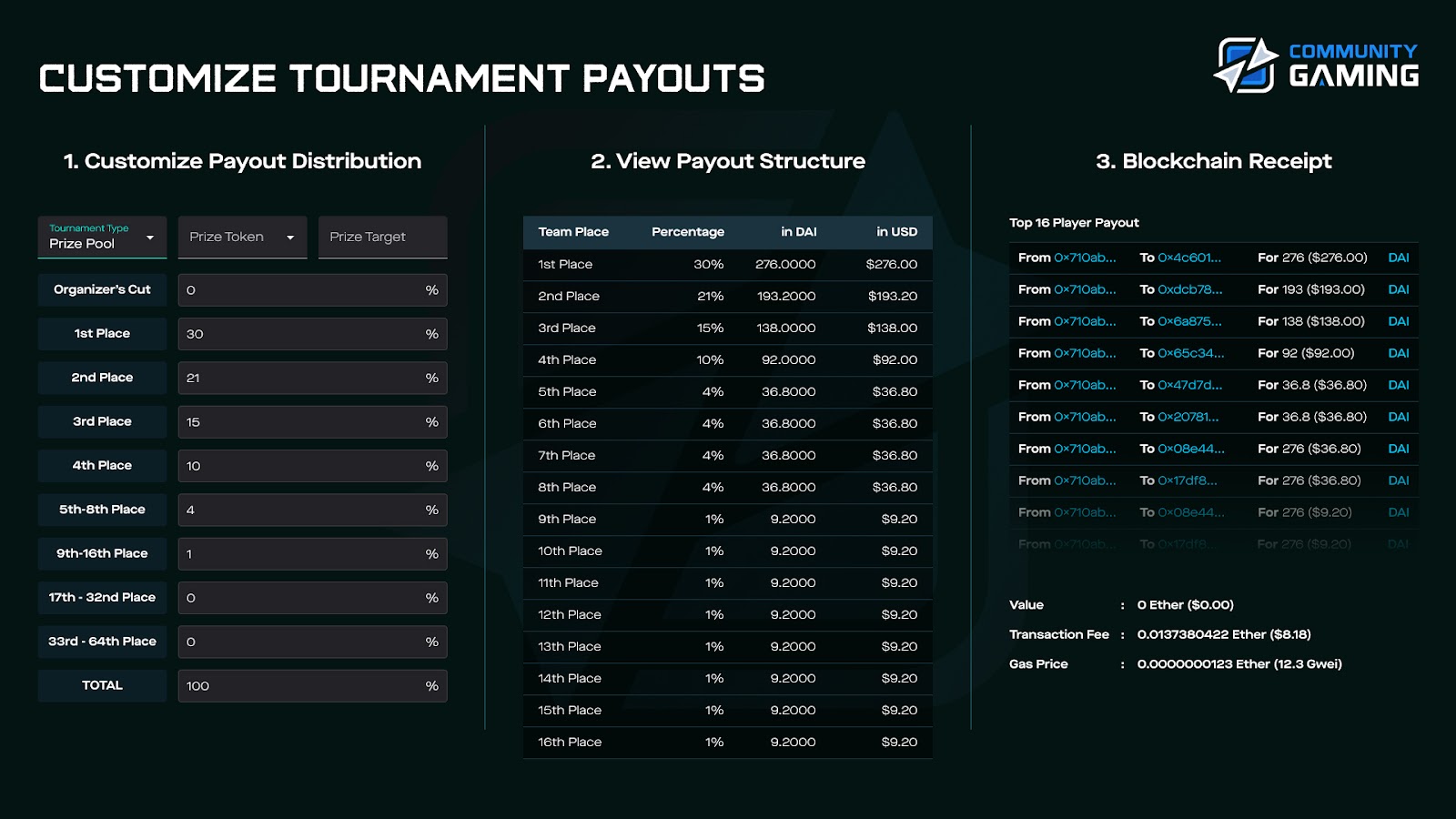This screenshot has height=819, width=1456.
Task: Click the 9th-16th Place label button
Action: 102,553
